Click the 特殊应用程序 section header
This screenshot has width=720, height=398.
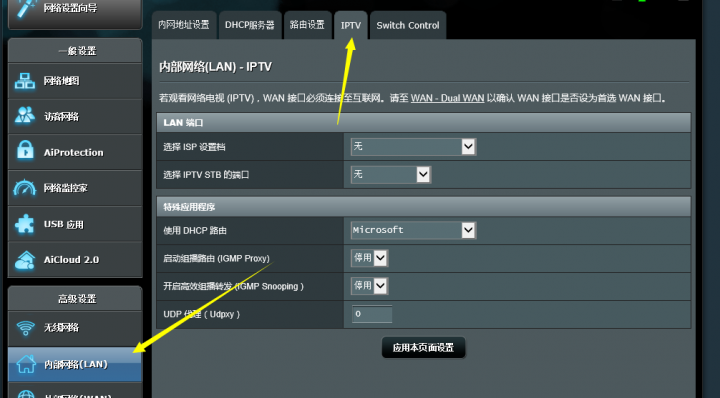423,207
